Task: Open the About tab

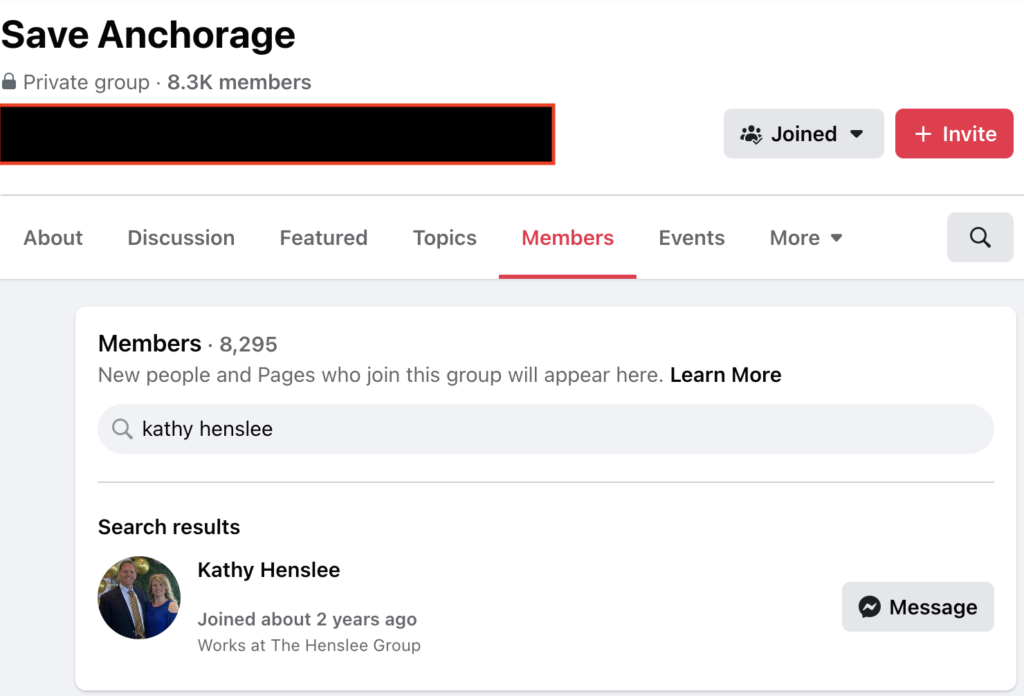Action: pyautogui.click(x=53, y=238)
